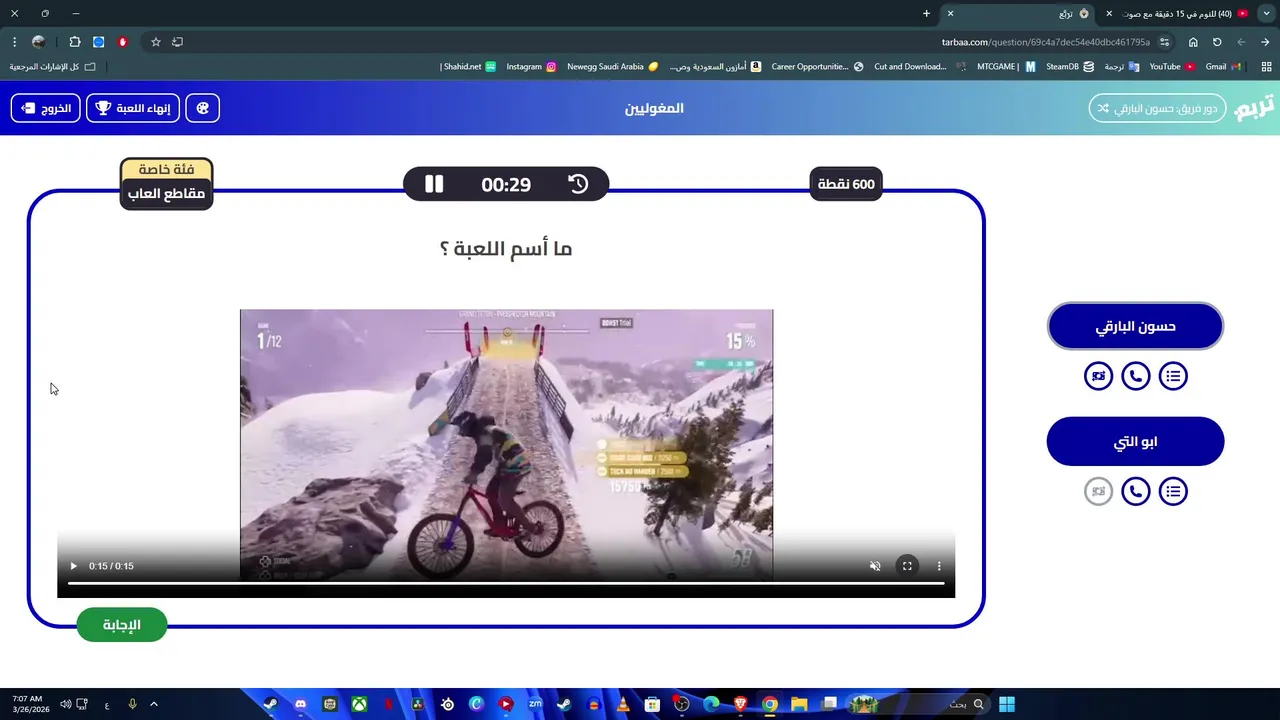Open browser profile avatar

pyautogui.click(x=38, y=42)
